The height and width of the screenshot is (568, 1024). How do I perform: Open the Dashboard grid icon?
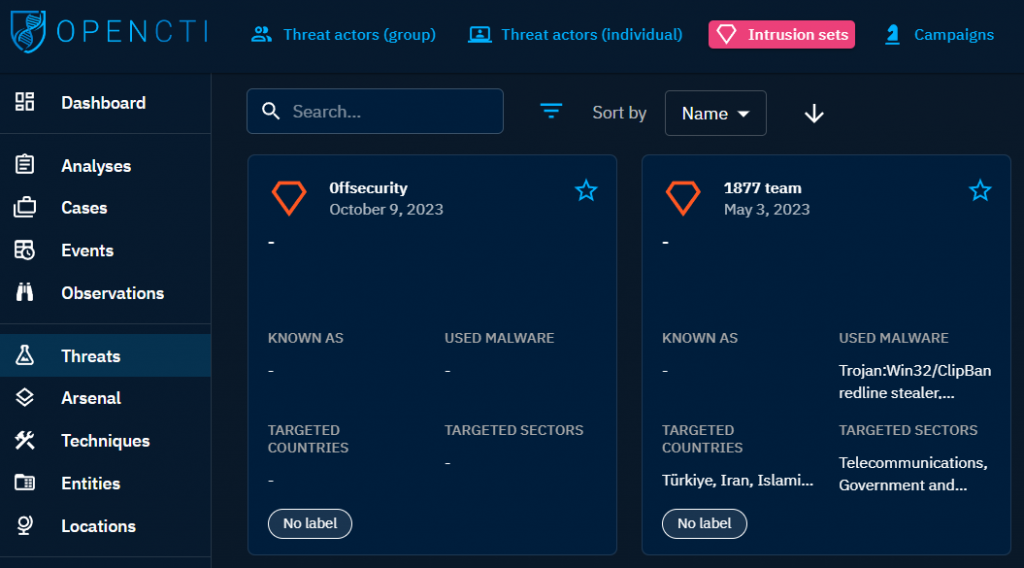pyautogui.click(x=25, y=102)
